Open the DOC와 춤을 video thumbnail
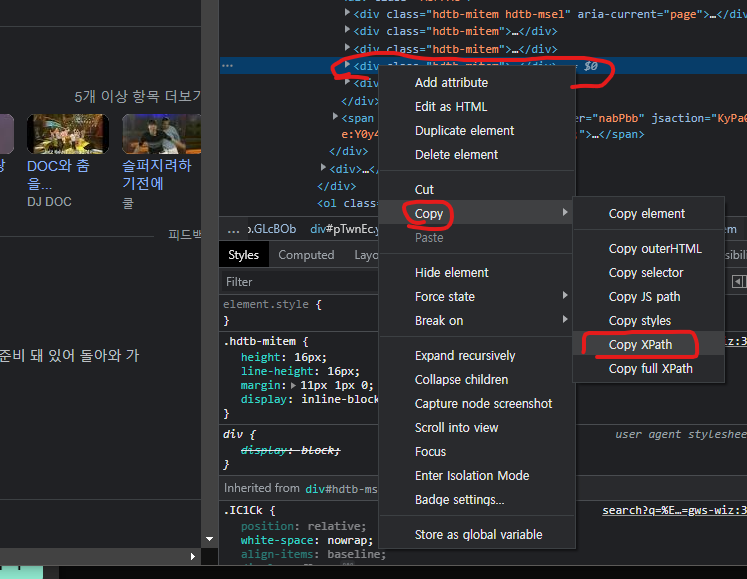747x579 pixels. [68, 134]
